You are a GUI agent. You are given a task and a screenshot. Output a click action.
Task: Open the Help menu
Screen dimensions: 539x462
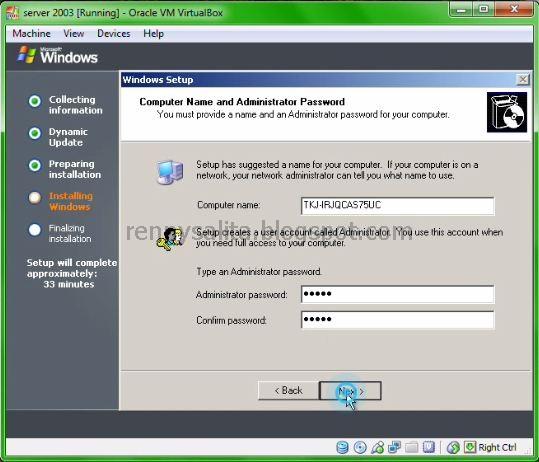click(153, 34)
